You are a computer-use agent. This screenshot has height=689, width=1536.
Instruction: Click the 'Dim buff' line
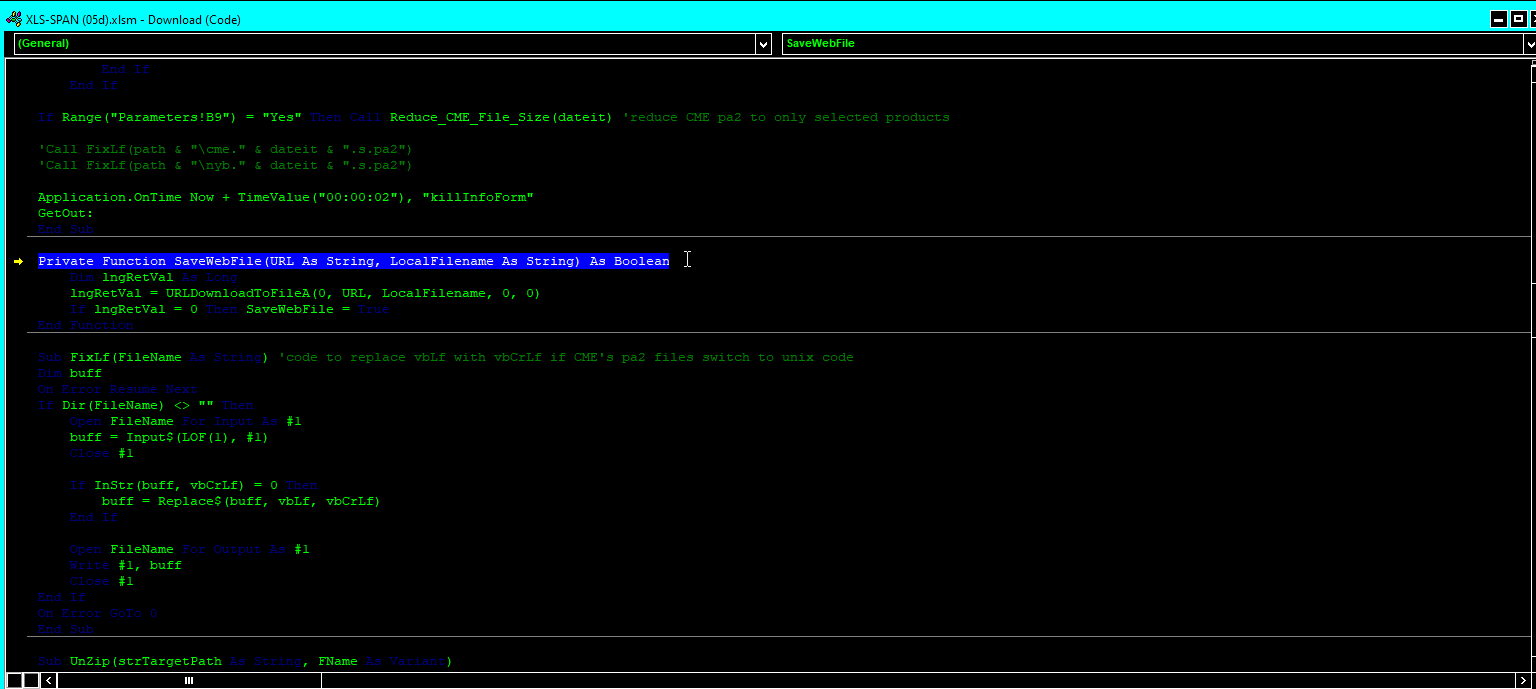point(70,373)
